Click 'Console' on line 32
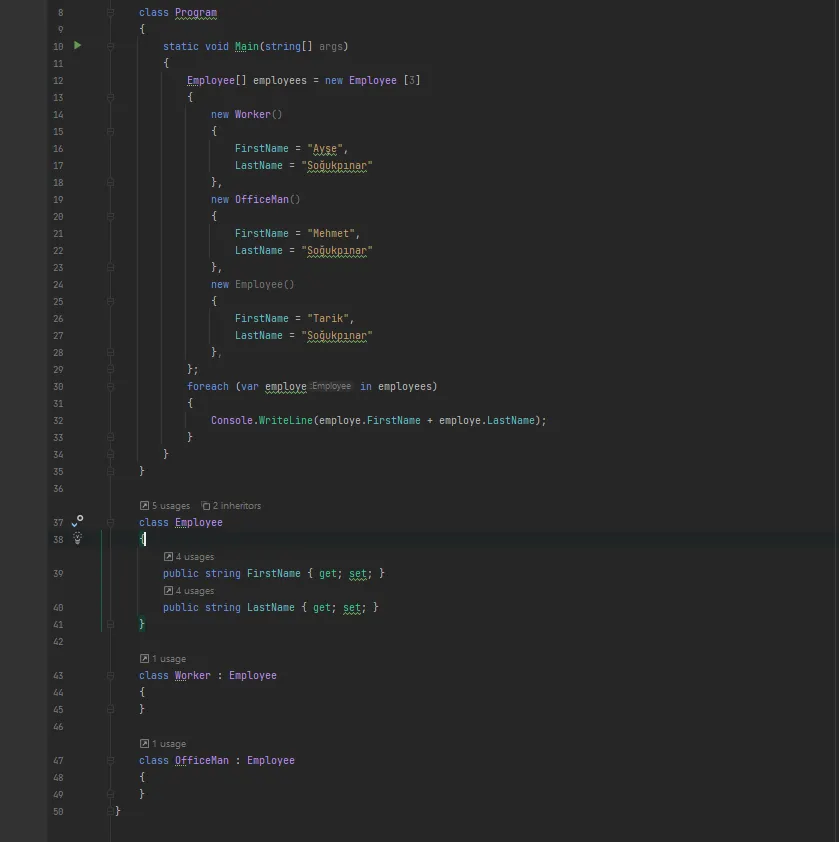 (x=232, y=420)
